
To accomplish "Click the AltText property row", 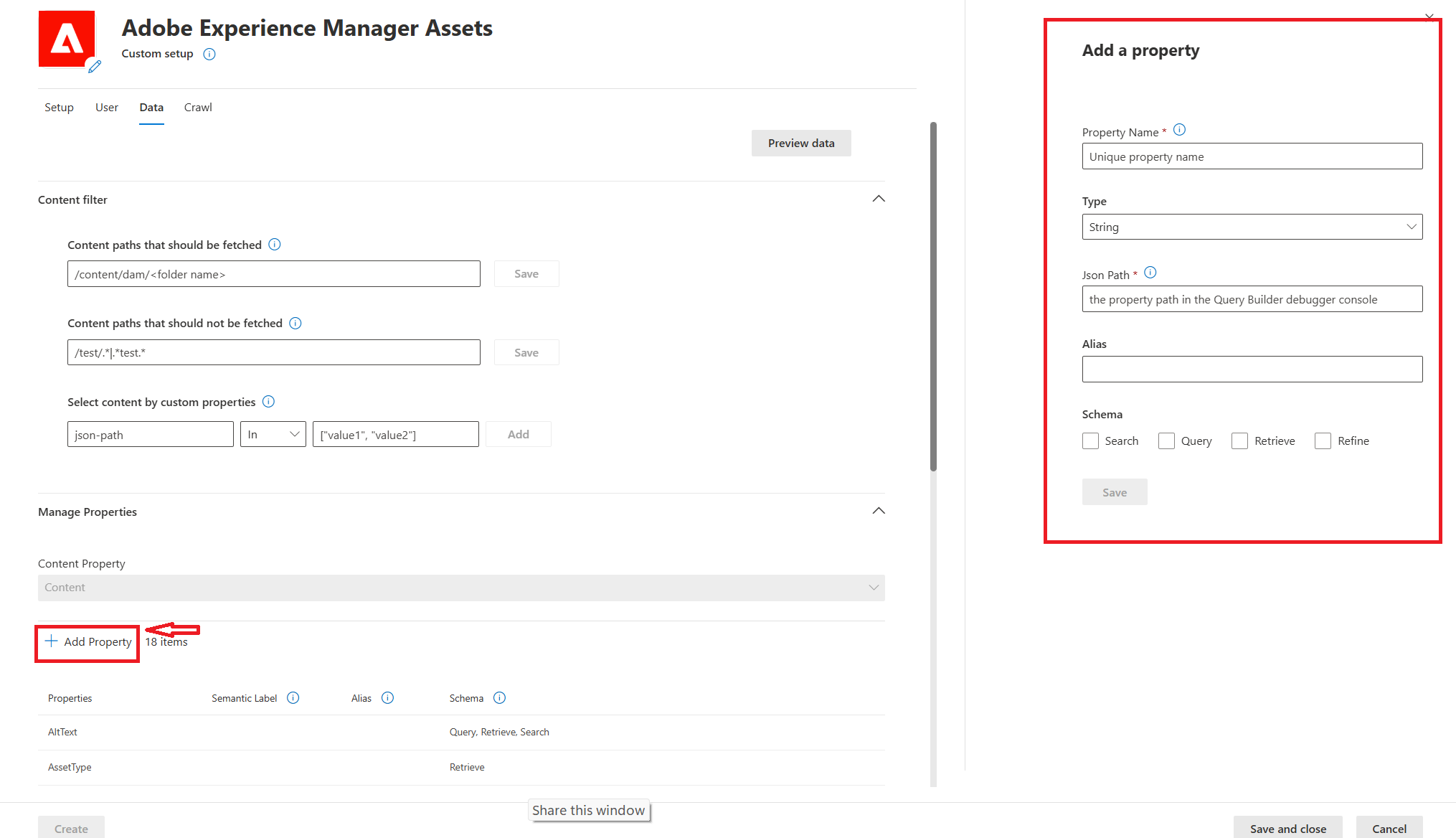I will 461,732.
